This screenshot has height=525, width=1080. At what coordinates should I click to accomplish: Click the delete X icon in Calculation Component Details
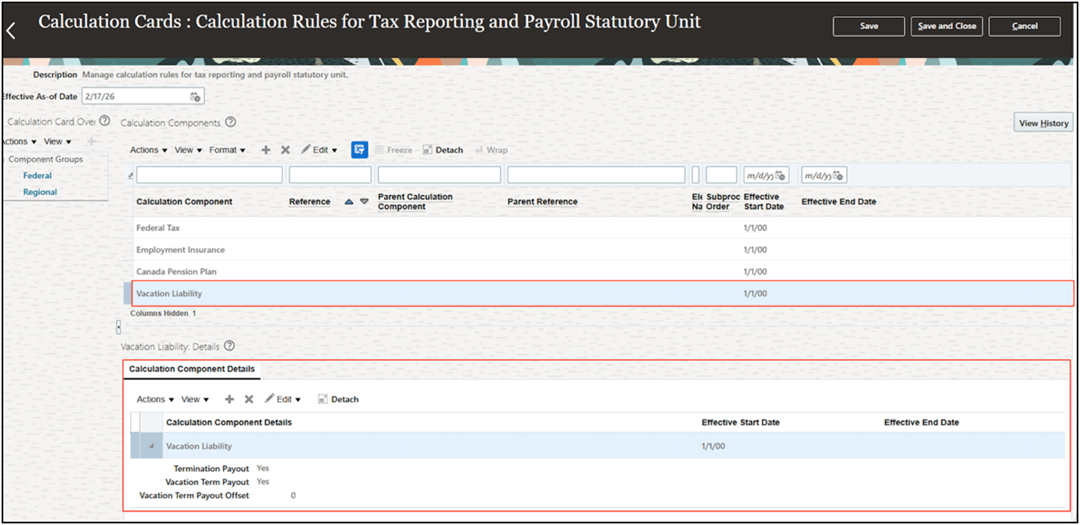(249, 399)
